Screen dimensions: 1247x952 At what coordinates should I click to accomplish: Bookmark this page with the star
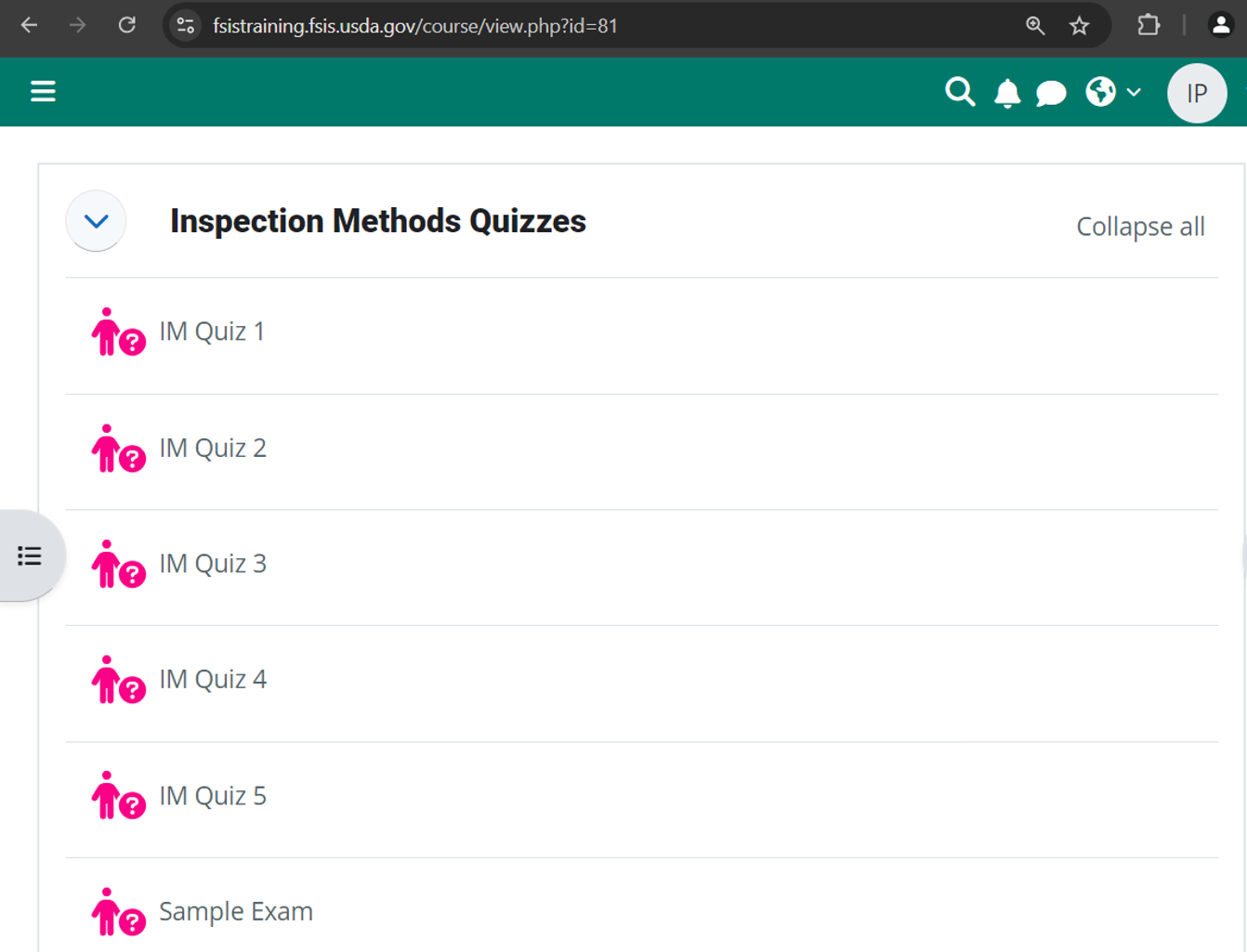coord(1079,26)
